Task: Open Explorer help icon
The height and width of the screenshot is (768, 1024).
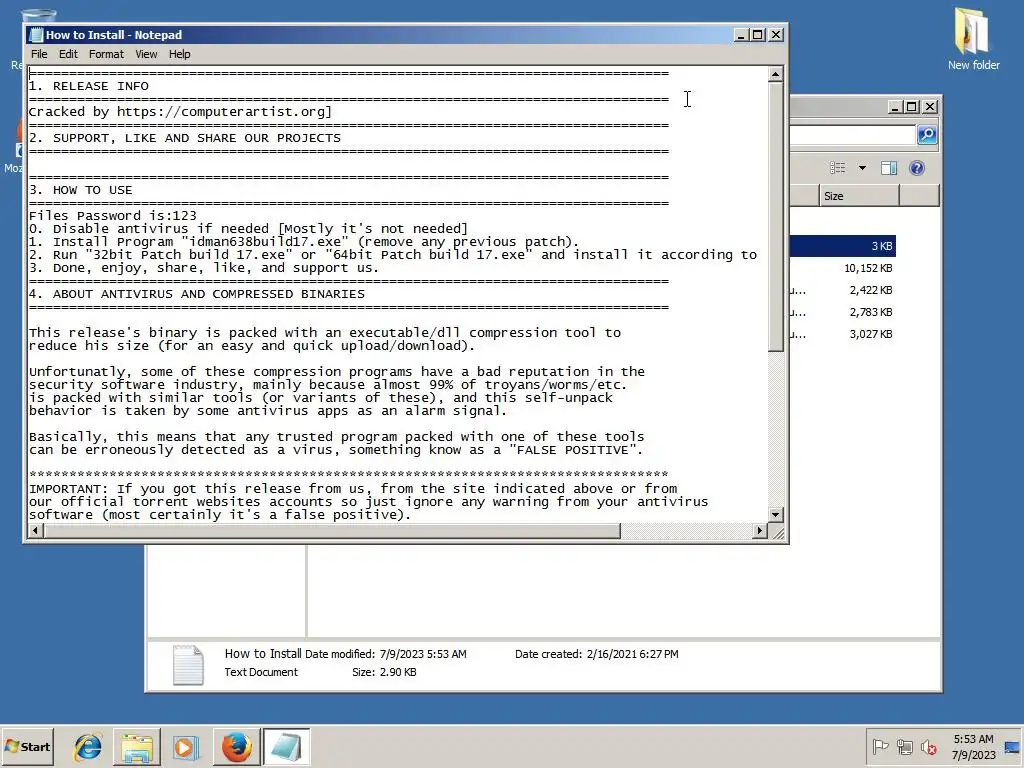Action: pyautogui.click(x=917, y=168)
